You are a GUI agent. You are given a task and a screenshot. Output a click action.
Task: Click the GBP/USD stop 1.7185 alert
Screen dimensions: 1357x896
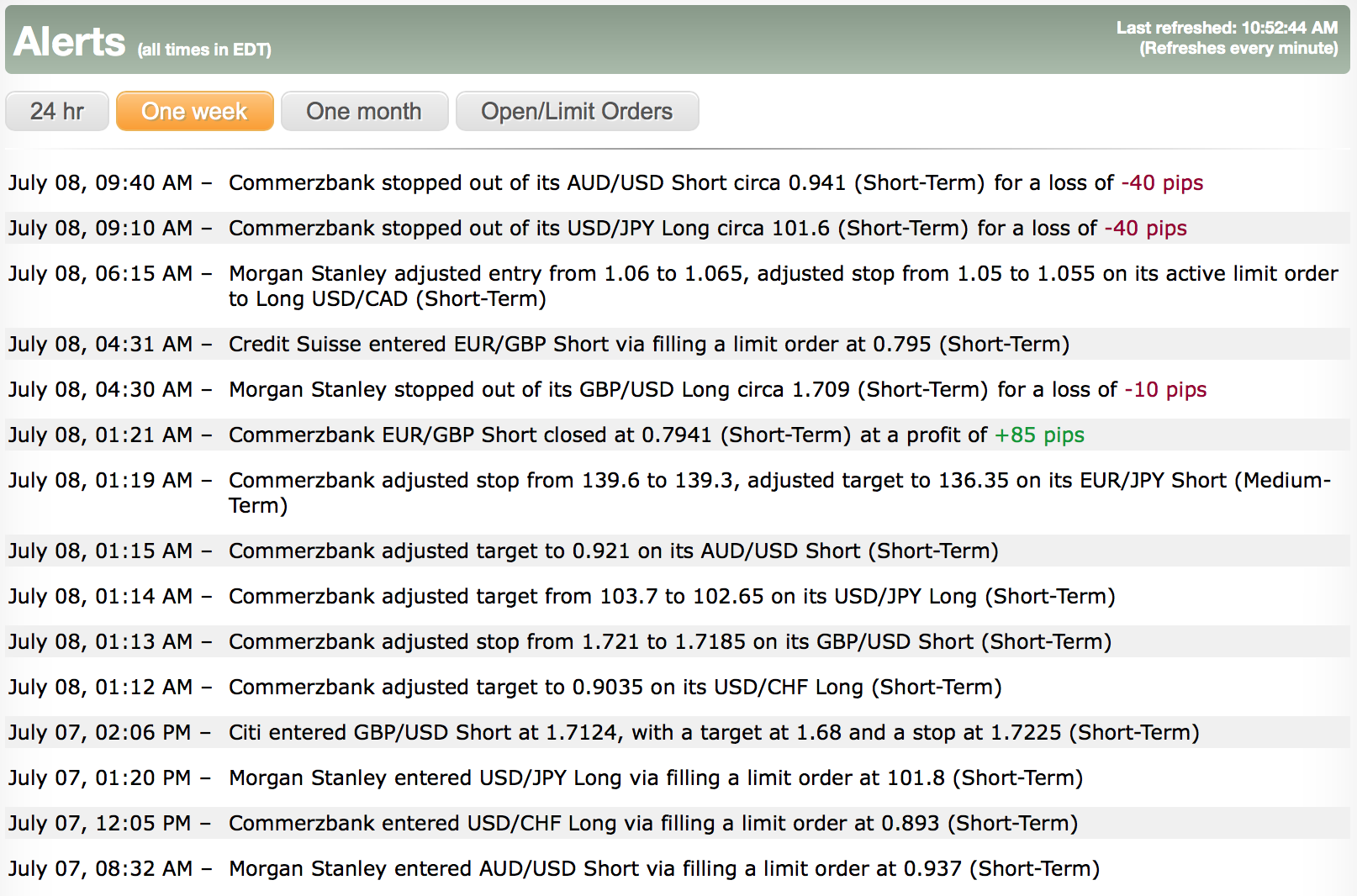pos(669,642)
